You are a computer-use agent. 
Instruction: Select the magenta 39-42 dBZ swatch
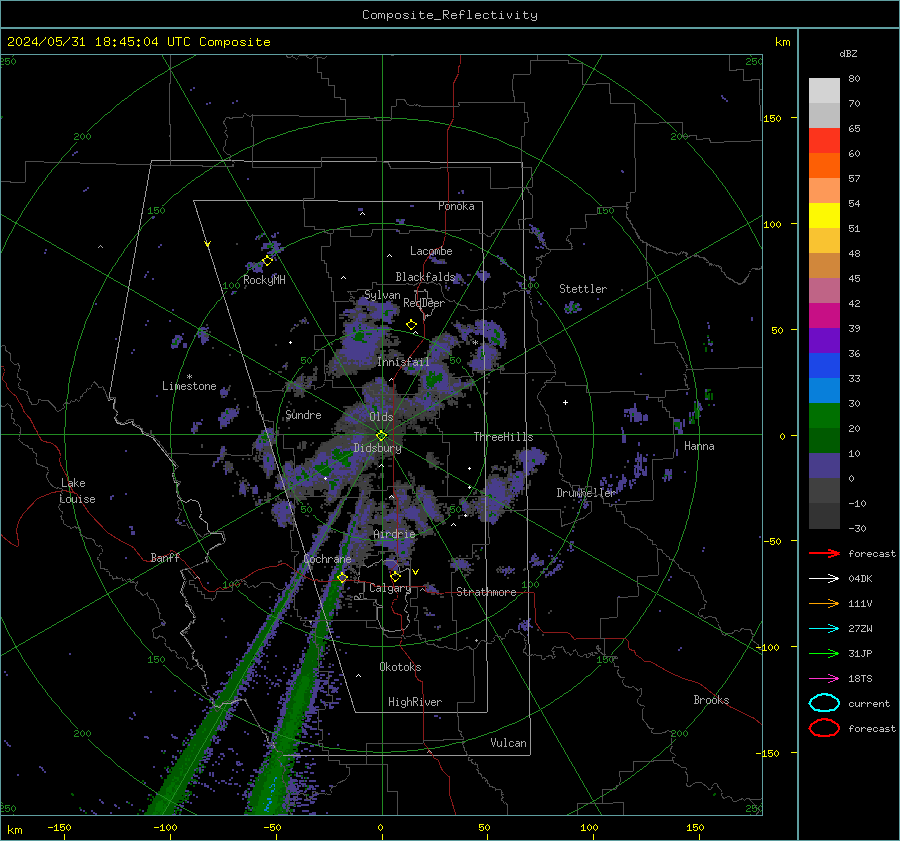coord(824,315)
